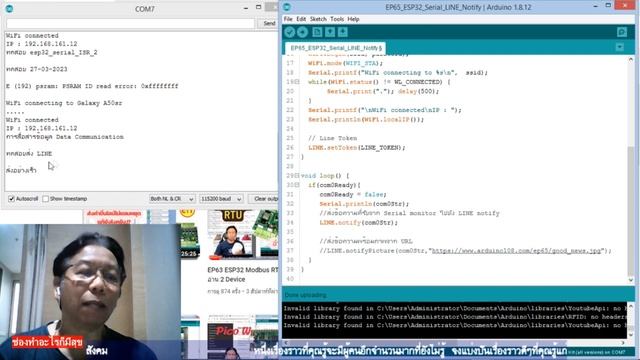This screenshot has height=360, width=640.
Task: Click the '// Line Token' comment
Action: point(332,138)
